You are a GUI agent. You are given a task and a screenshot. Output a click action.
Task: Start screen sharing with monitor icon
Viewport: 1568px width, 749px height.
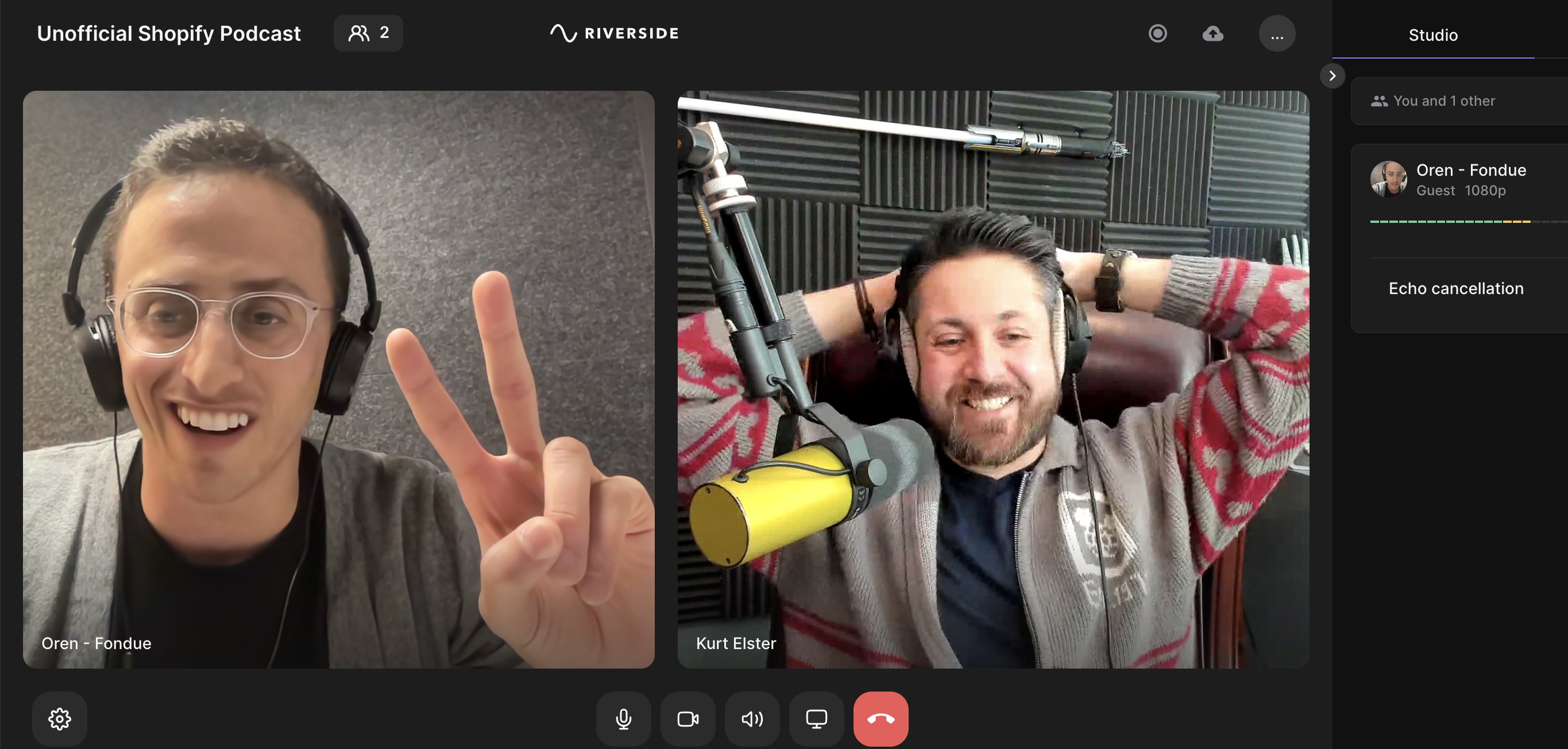click(816, 719)
